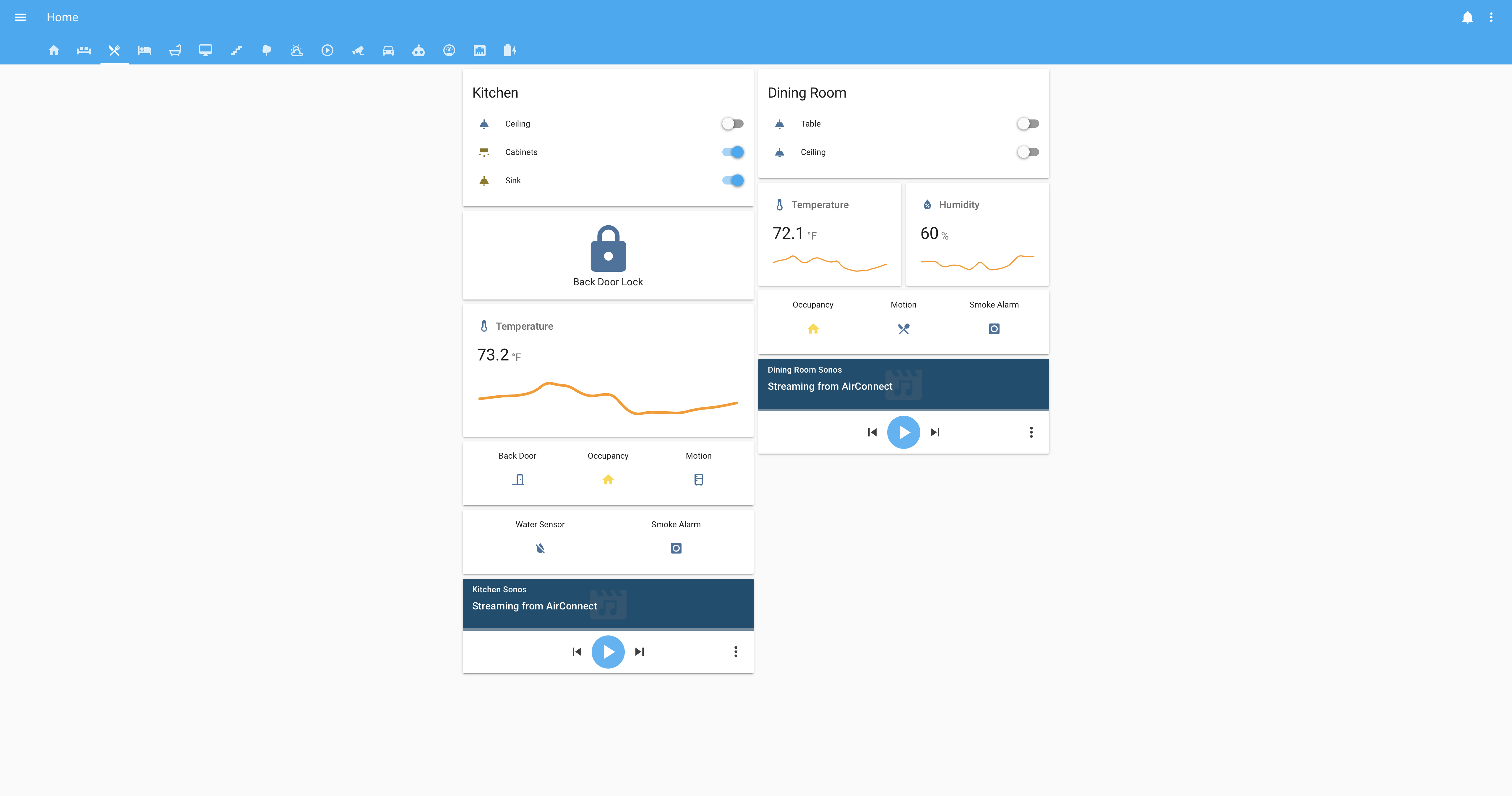Play the Kitchen Sonos media
The height and width of the screenshot is (796, 1512).
pos(608,651)
